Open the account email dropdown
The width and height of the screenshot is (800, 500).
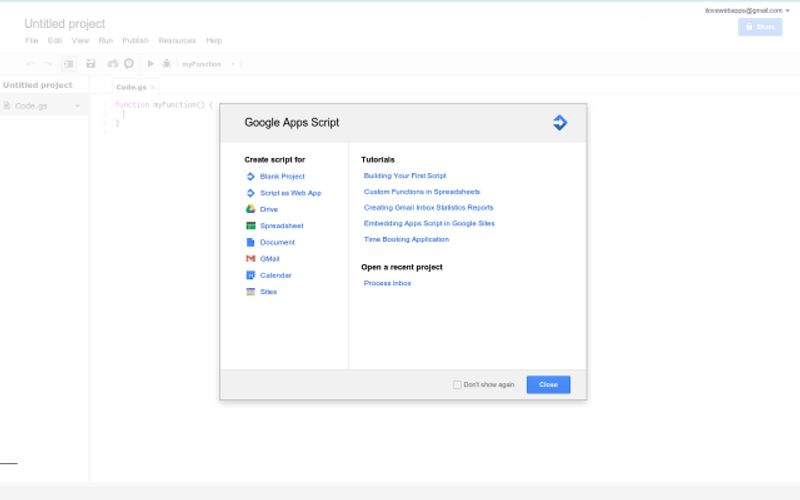coord(787,10)
